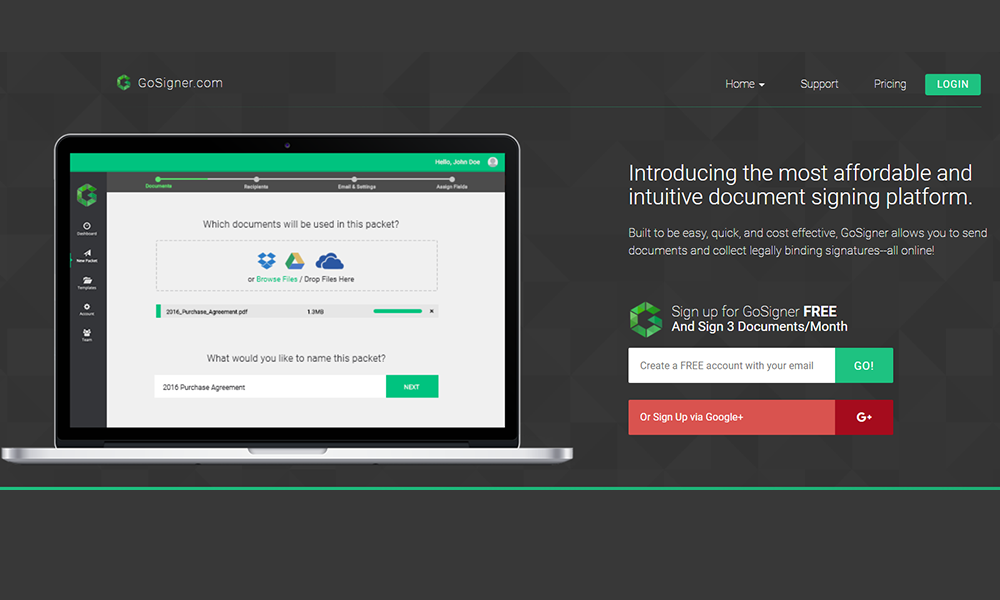Remove the 2016_Purchase_Agreement.pdf file

tap(431, 311)
